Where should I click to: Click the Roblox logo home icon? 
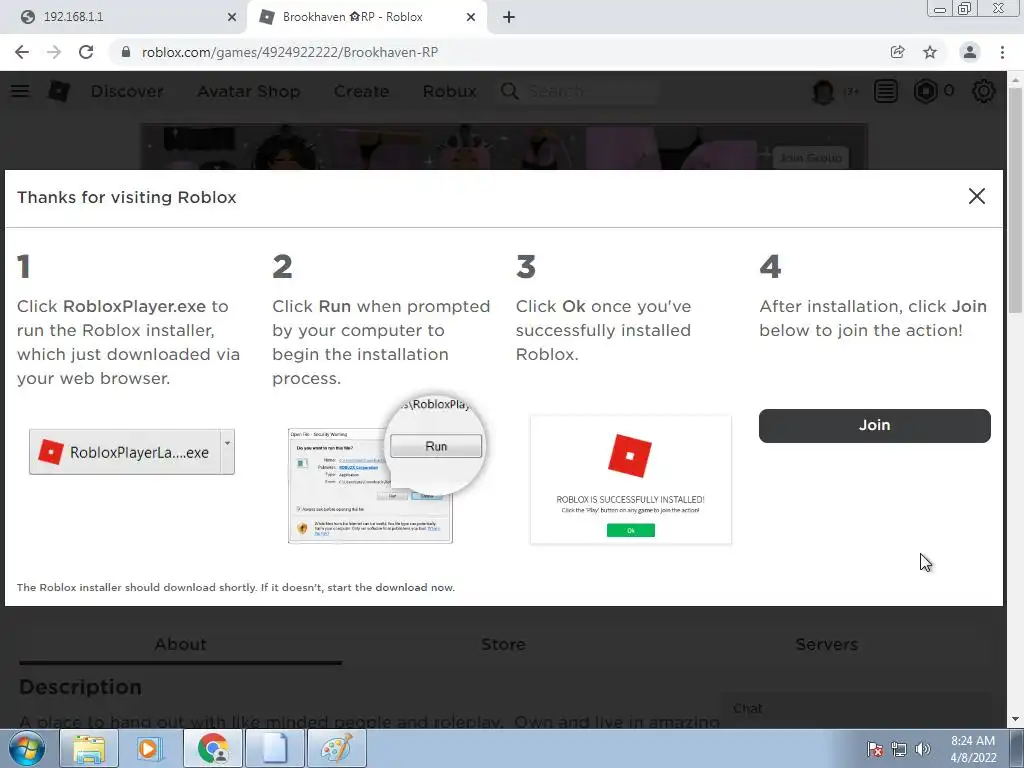pyautogui.click(x=59, y=91)
